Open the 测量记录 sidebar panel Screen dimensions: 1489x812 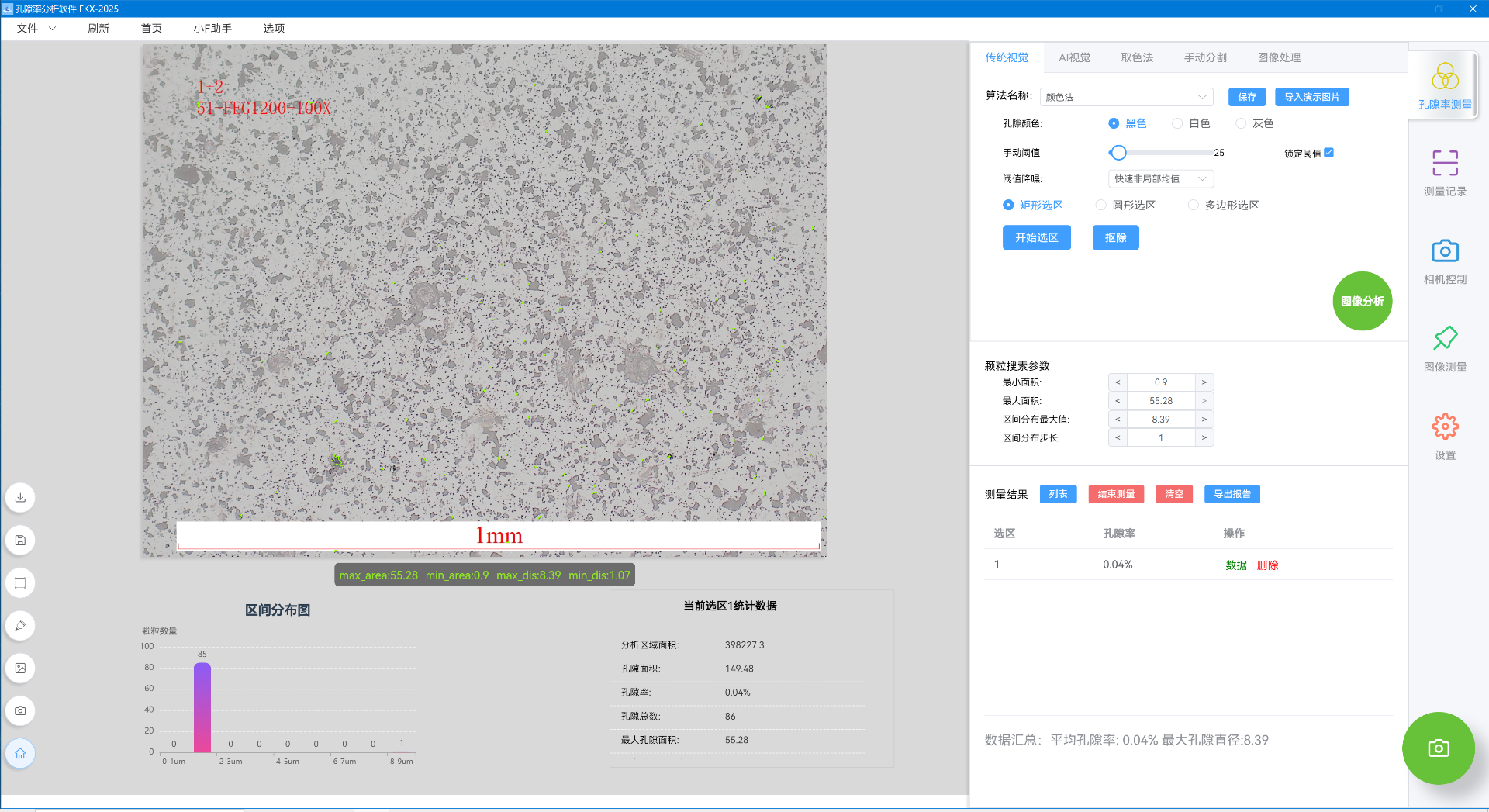pyautogui.click(x=1445, y=174)
